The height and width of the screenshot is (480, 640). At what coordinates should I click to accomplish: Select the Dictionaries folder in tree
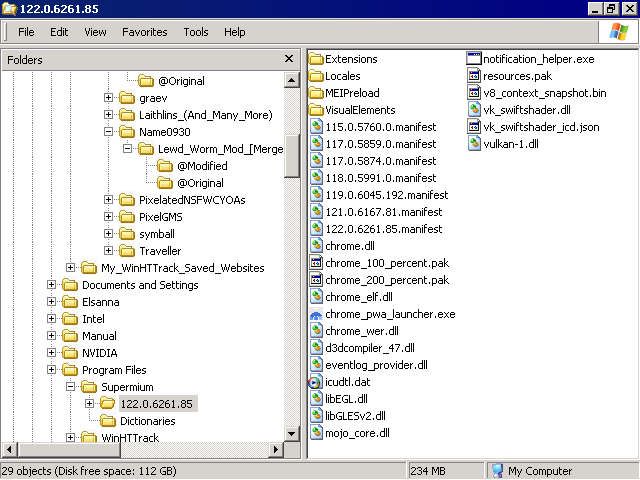[x=147, y=421]
